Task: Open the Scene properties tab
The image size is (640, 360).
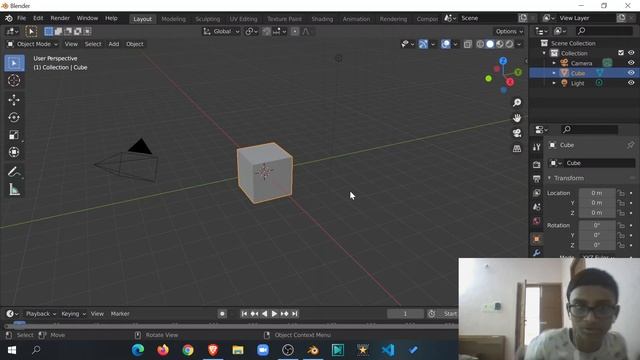Action: coord(537,207)
